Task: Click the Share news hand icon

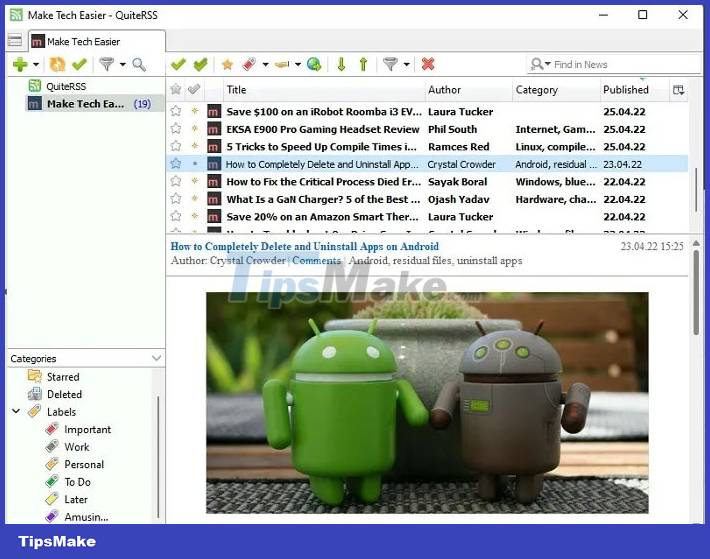Action: (282, 65)
